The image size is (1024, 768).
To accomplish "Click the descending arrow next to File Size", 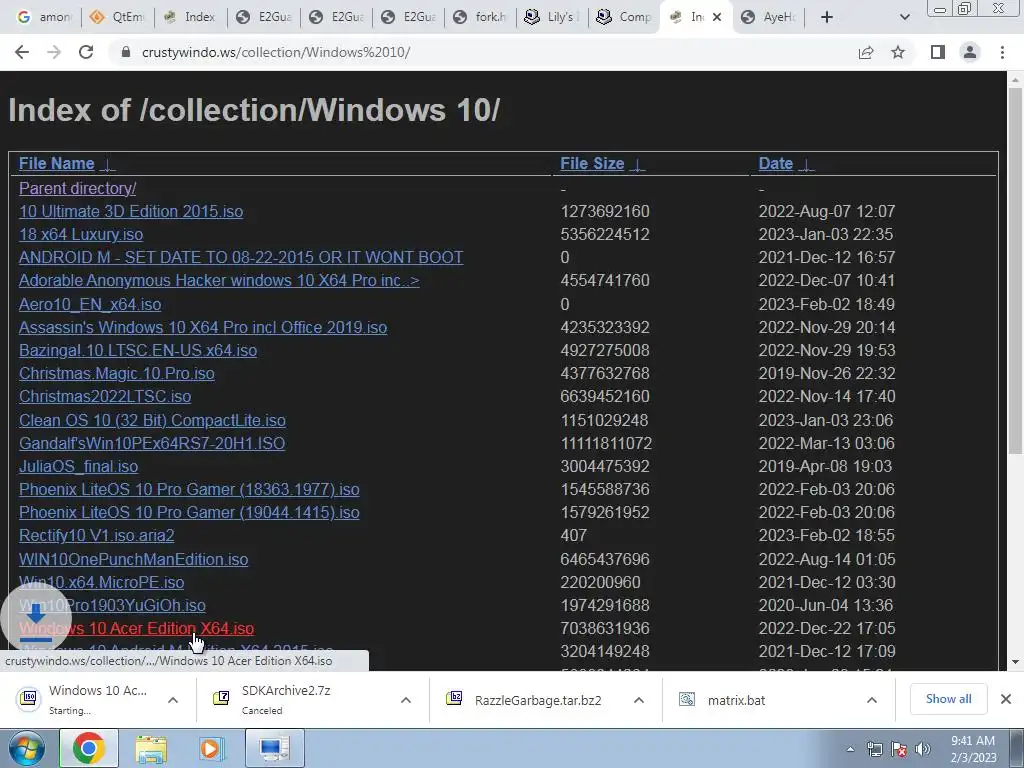I will pyautogui.click(x=637, y=165).
